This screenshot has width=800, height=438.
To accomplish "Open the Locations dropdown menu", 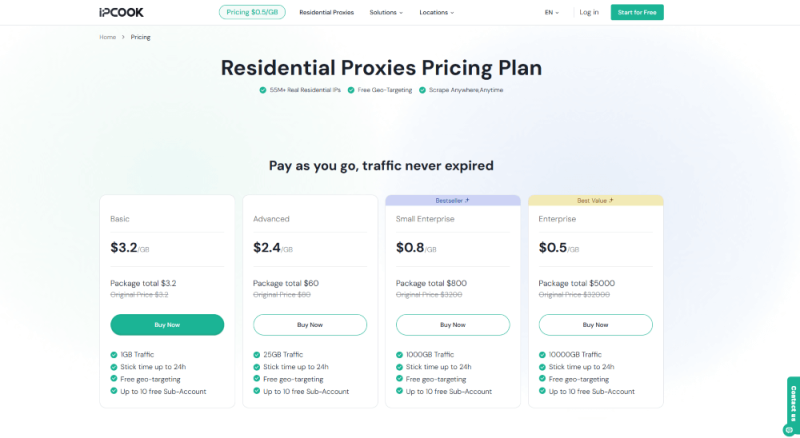I will pyautogui.click(x=436, y=12).
